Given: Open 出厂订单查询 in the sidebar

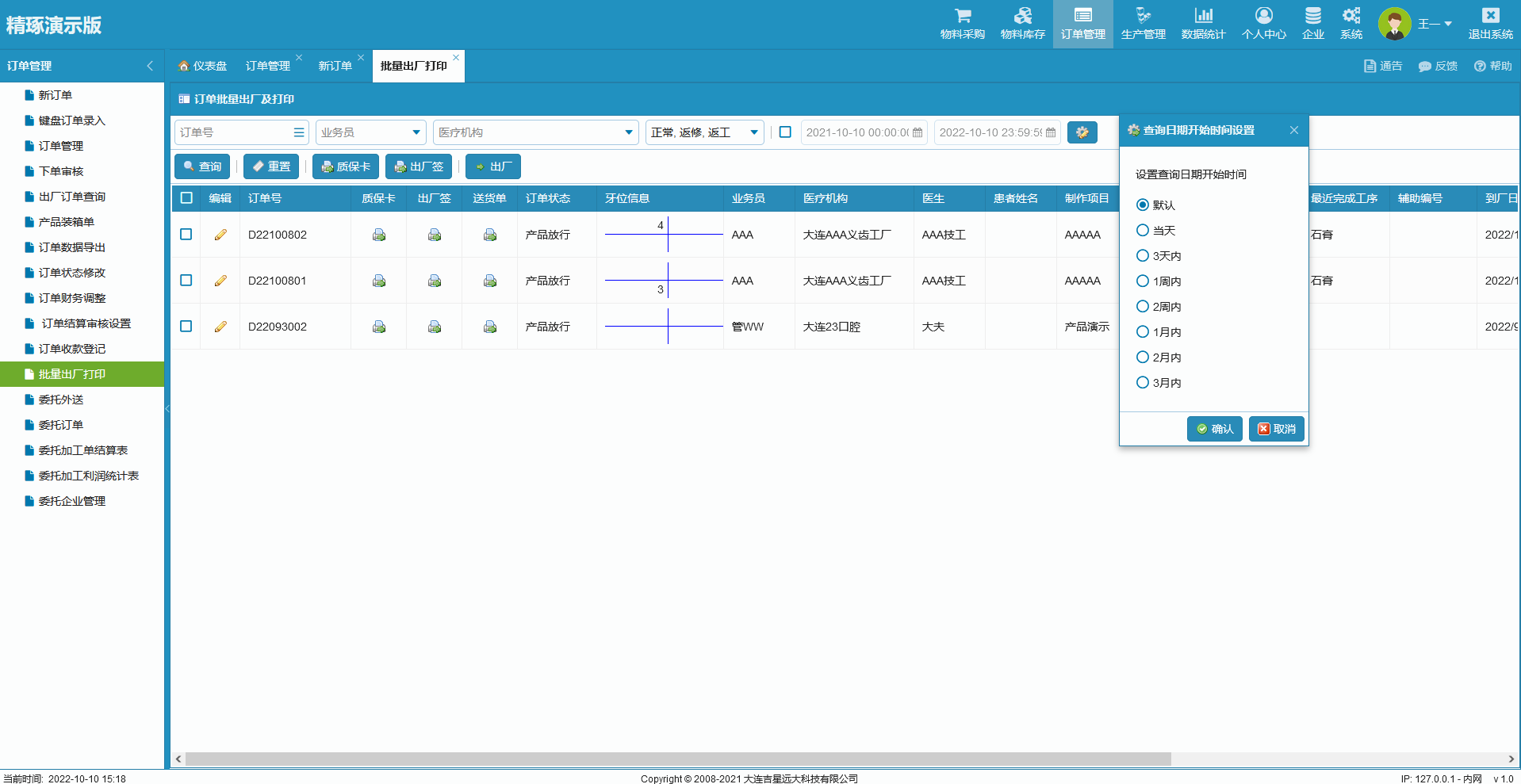Looking at the screenshot, I should (x=72, y=197).
